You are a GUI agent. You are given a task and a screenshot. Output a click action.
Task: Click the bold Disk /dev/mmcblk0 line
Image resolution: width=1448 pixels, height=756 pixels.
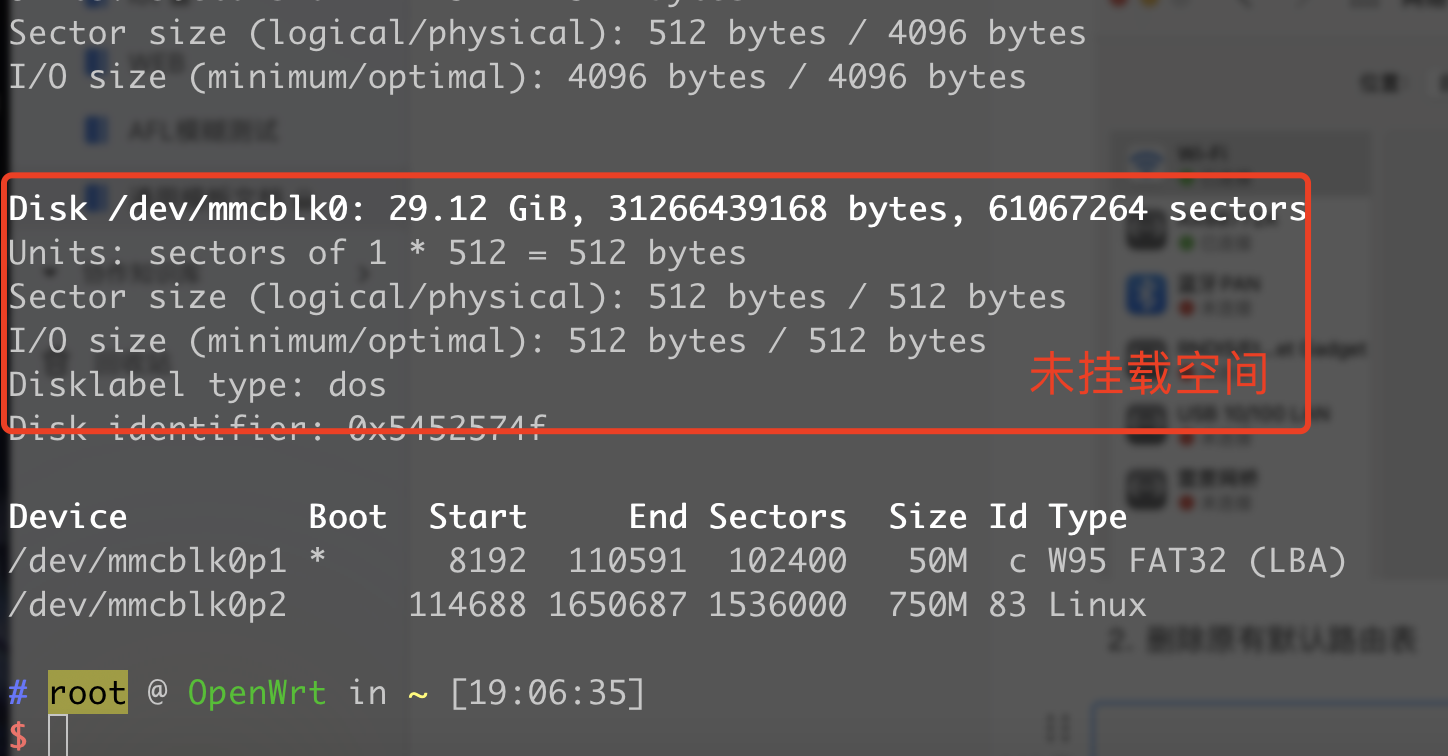coord(658,209)
